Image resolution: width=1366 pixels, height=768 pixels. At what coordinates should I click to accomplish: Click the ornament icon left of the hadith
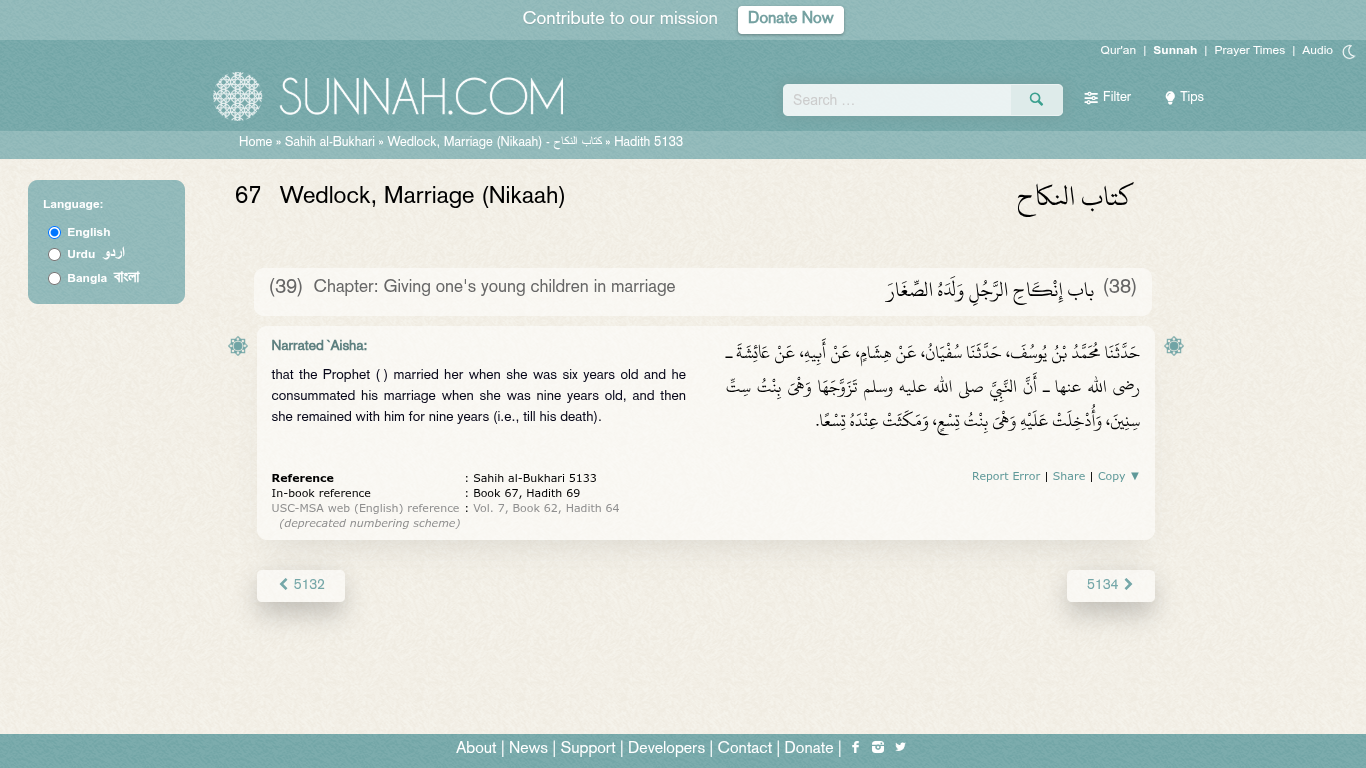(x=238, y=346)
